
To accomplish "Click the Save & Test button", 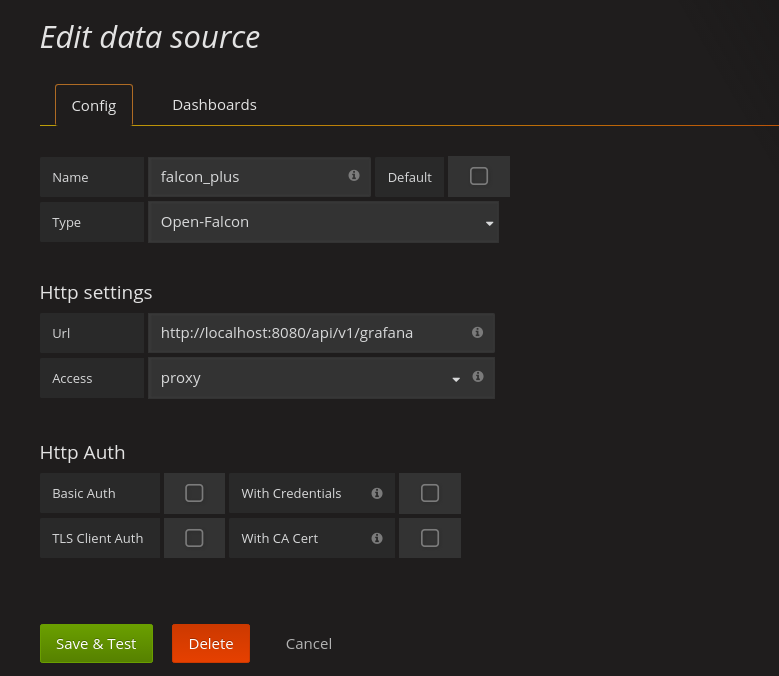I will click(96, 644).
